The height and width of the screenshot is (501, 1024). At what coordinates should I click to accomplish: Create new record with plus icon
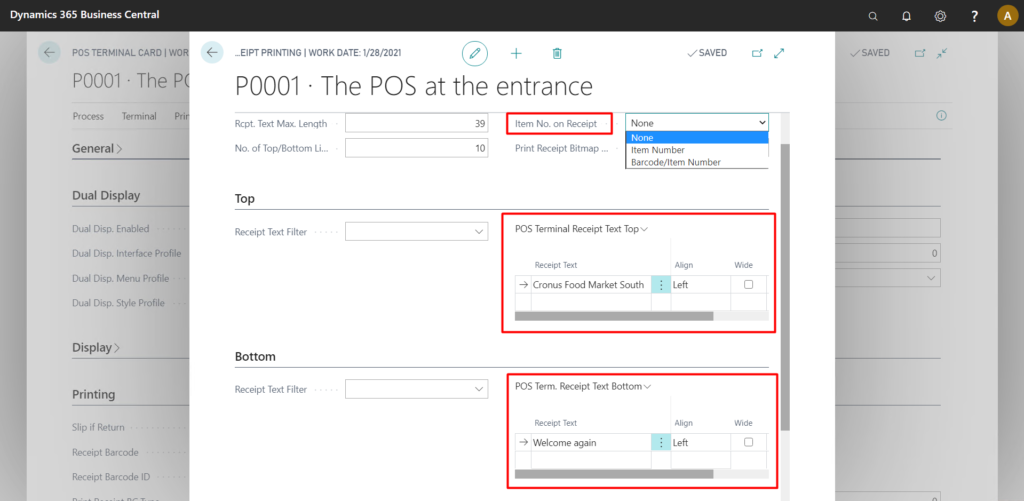pyautogui.click(x=516, y=53)
